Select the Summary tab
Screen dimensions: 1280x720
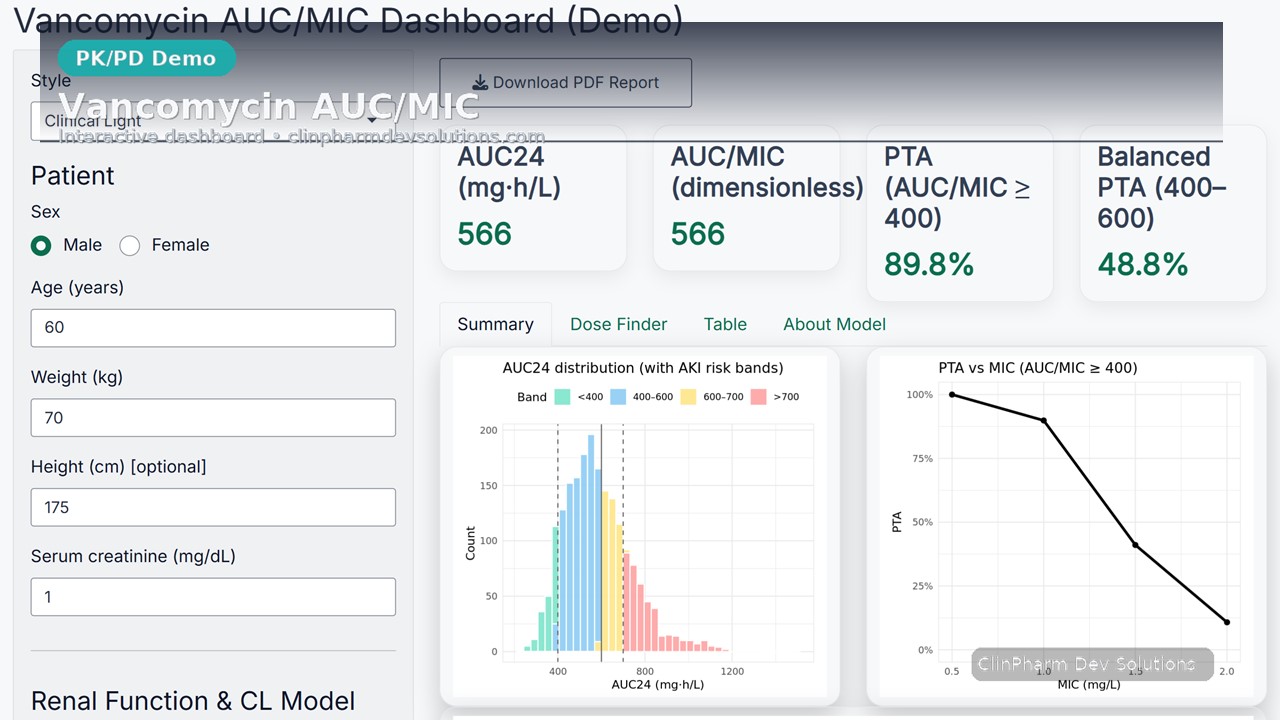[495, 324]
